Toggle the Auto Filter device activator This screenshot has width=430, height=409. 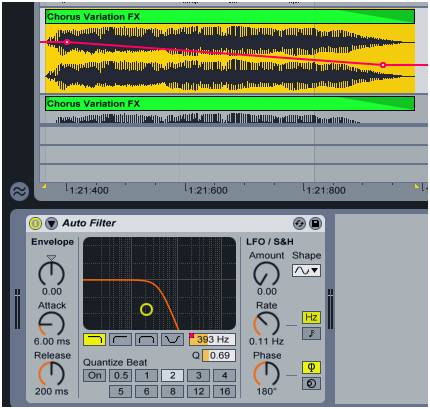point(35,223)
